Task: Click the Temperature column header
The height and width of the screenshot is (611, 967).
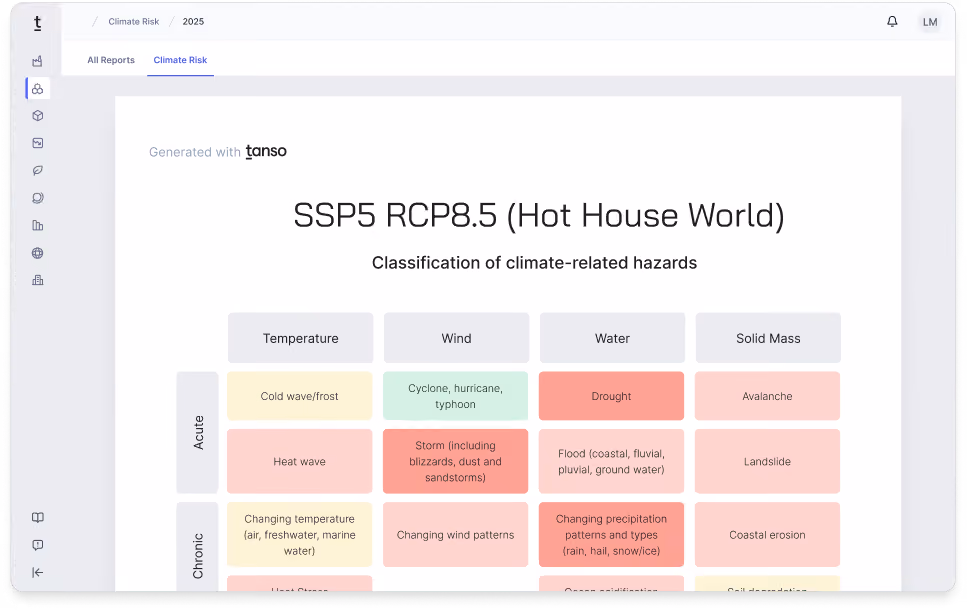Action: tap(300, 338)
